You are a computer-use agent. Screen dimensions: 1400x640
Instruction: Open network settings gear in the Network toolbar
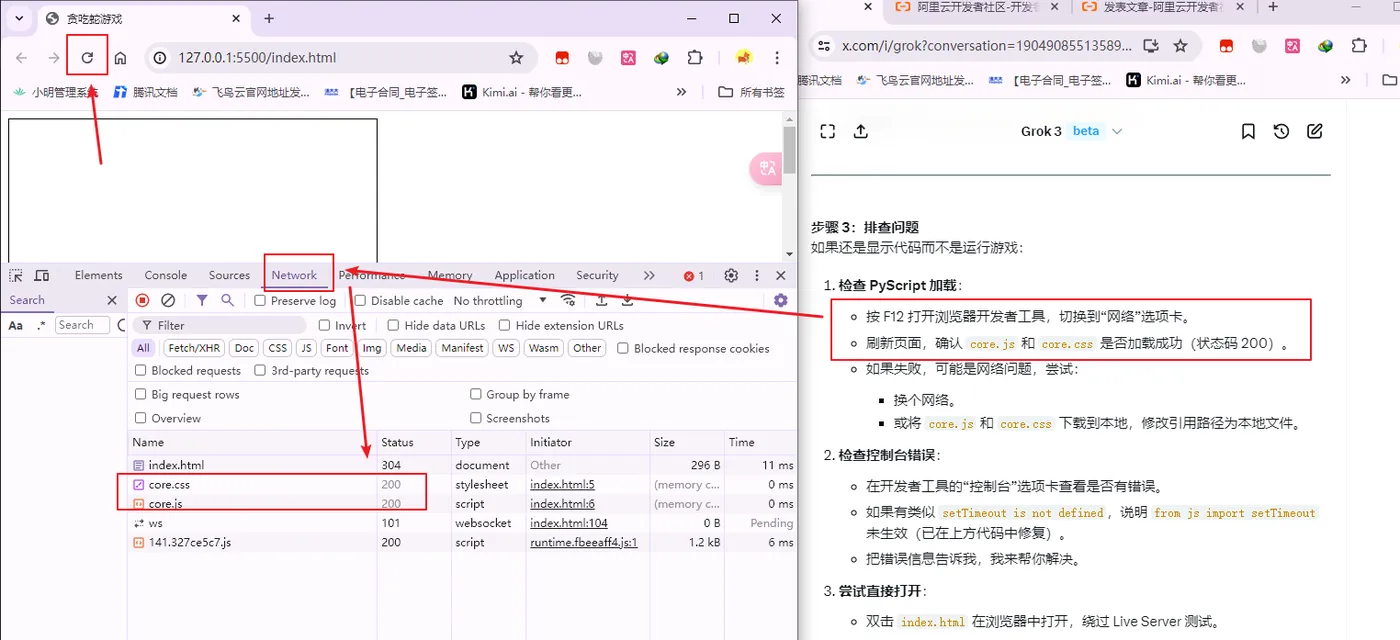coord(781,300)
